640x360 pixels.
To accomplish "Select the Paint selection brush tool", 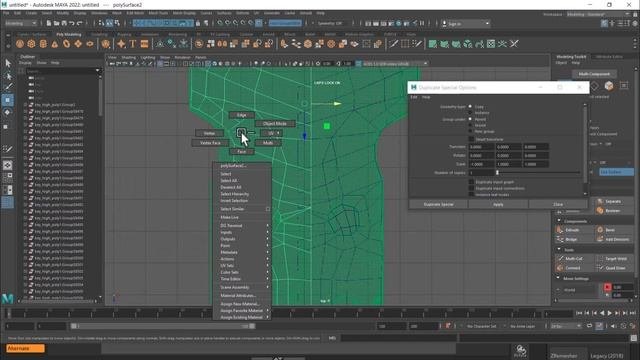I will (x=8, y=87).
